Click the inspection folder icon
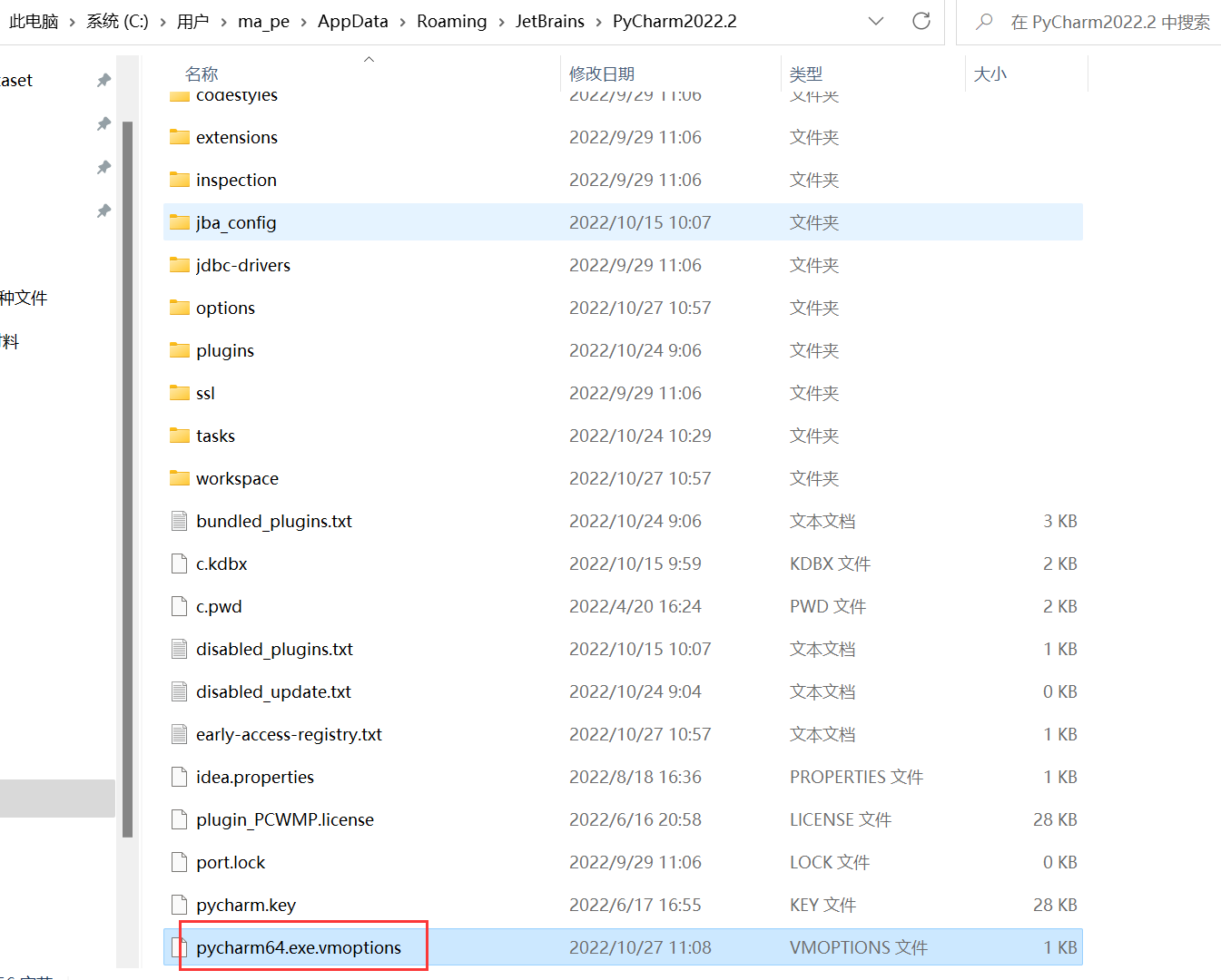The height and width of the screenshot is (980, 1221). (180, 180)
